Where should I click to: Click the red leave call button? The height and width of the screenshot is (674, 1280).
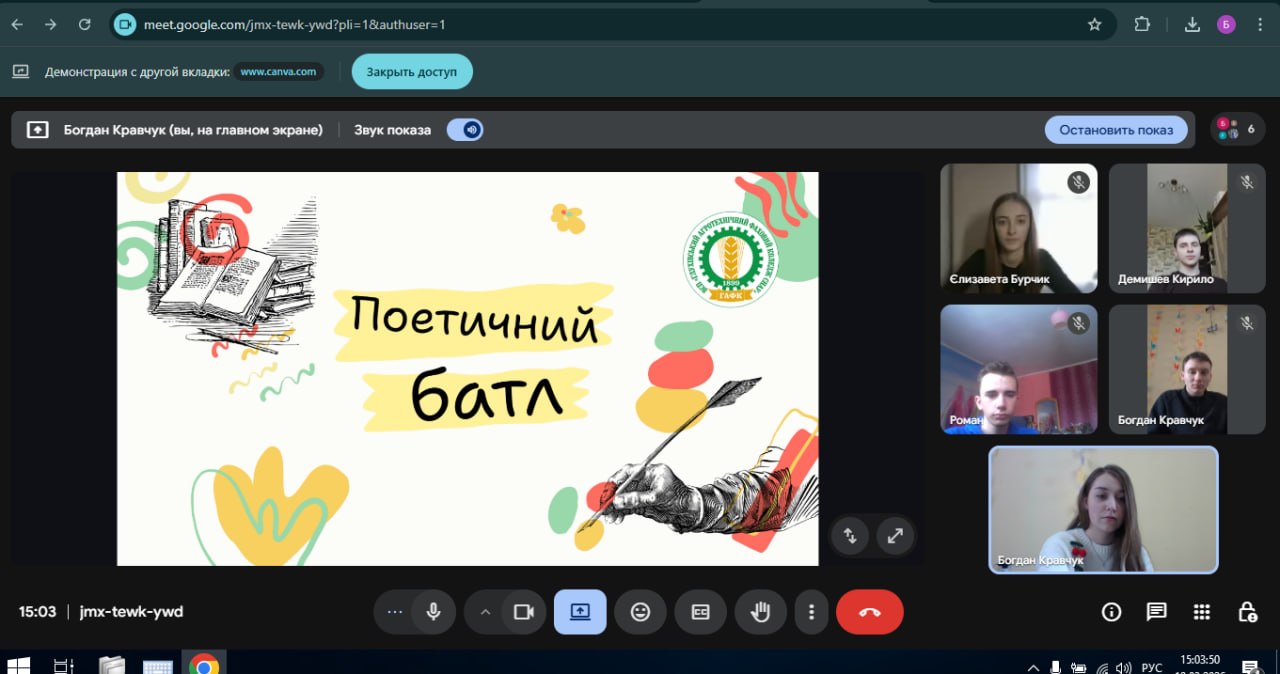tap(869, 612)
